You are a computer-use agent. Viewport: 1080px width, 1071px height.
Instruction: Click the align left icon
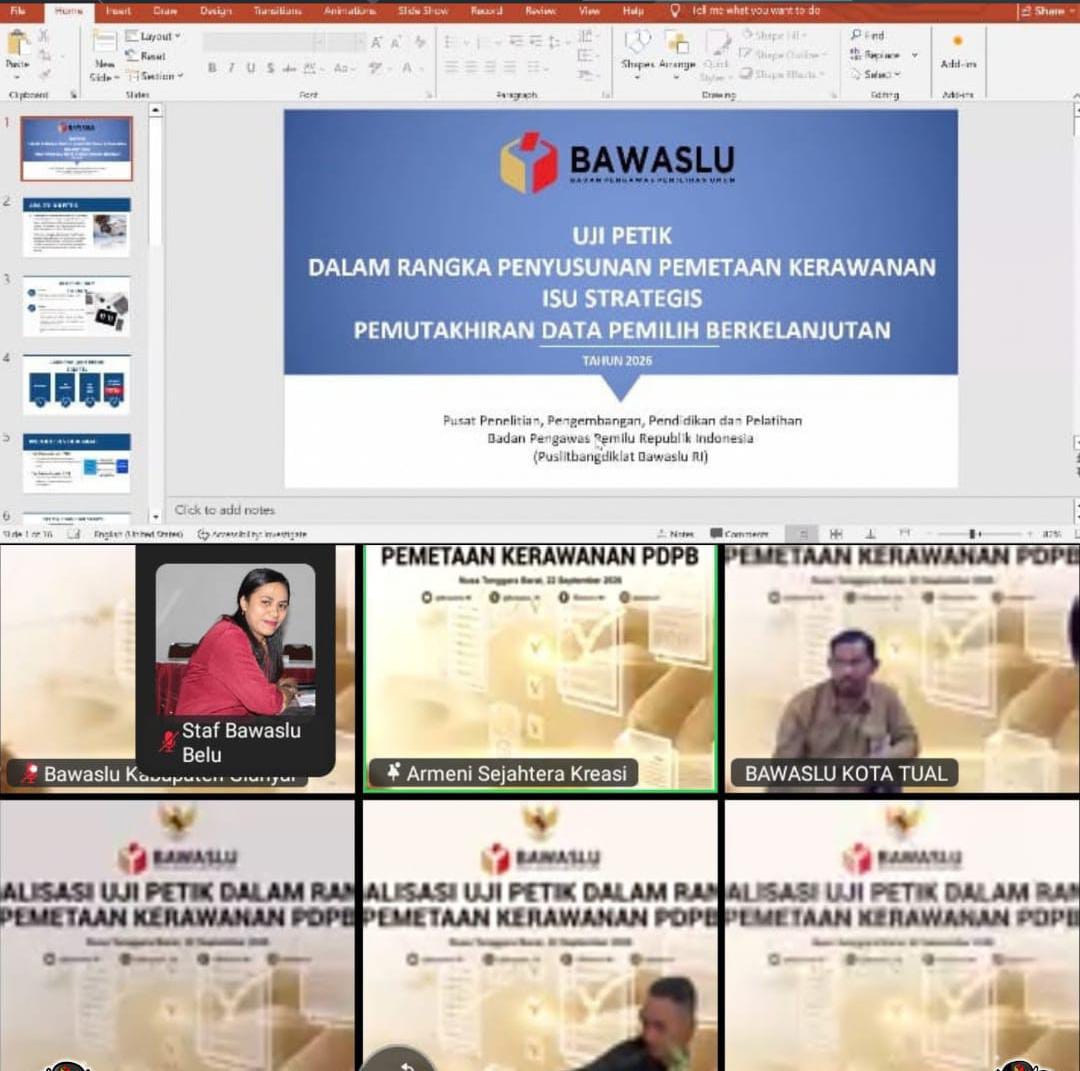(x=451, y=67)
